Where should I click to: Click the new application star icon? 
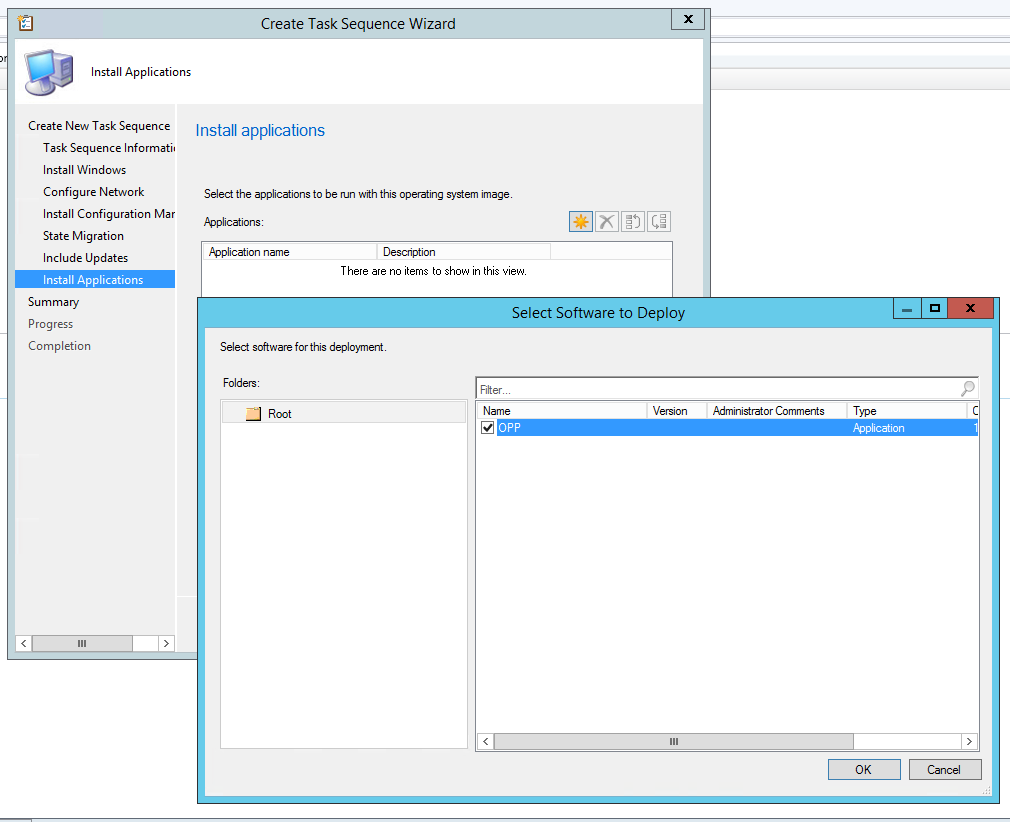581,221
